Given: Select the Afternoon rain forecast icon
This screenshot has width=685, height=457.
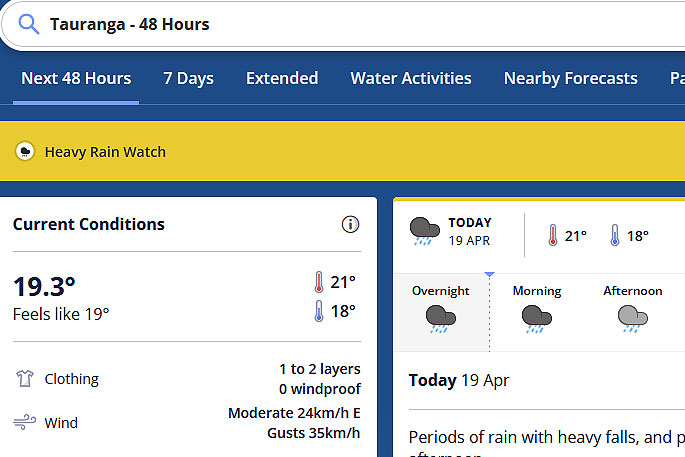Looking at the screenshot, I should 632,319.
